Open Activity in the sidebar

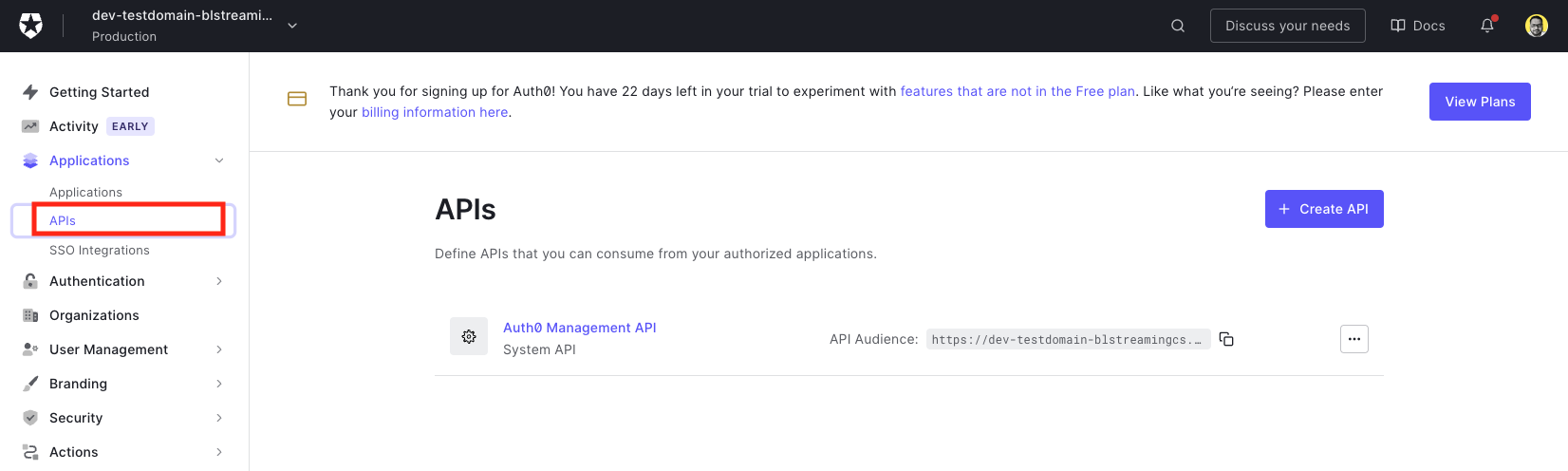74,126
